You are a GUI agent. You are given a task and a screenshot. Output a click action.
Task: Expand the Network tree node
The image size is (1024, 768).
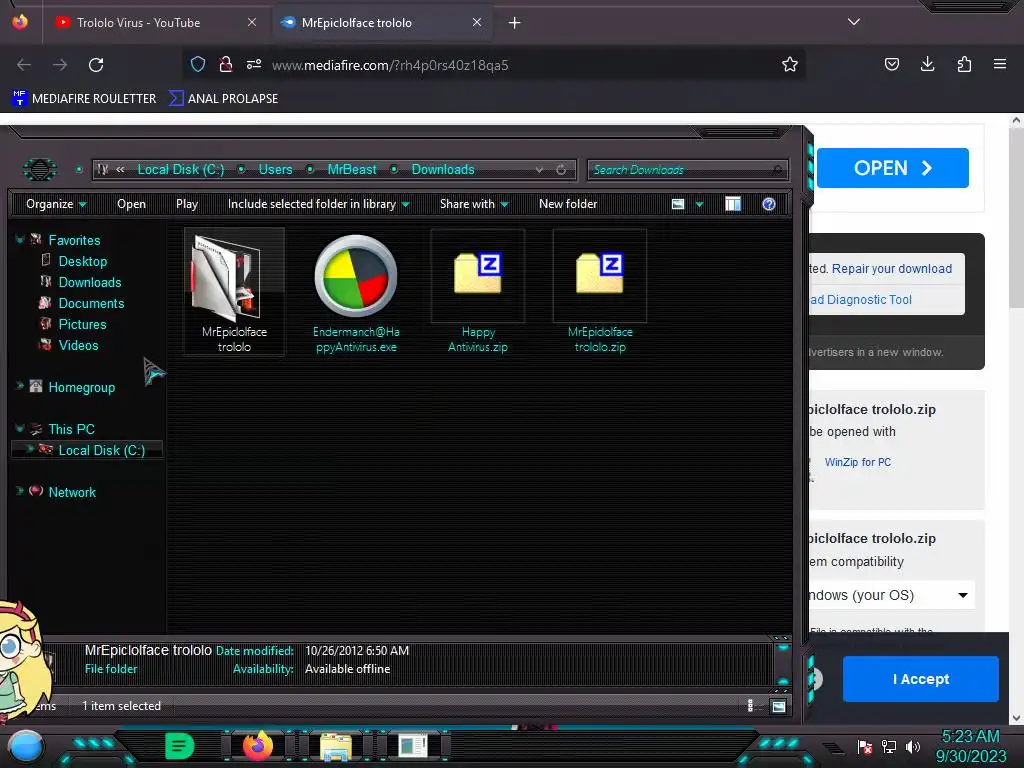20,492
